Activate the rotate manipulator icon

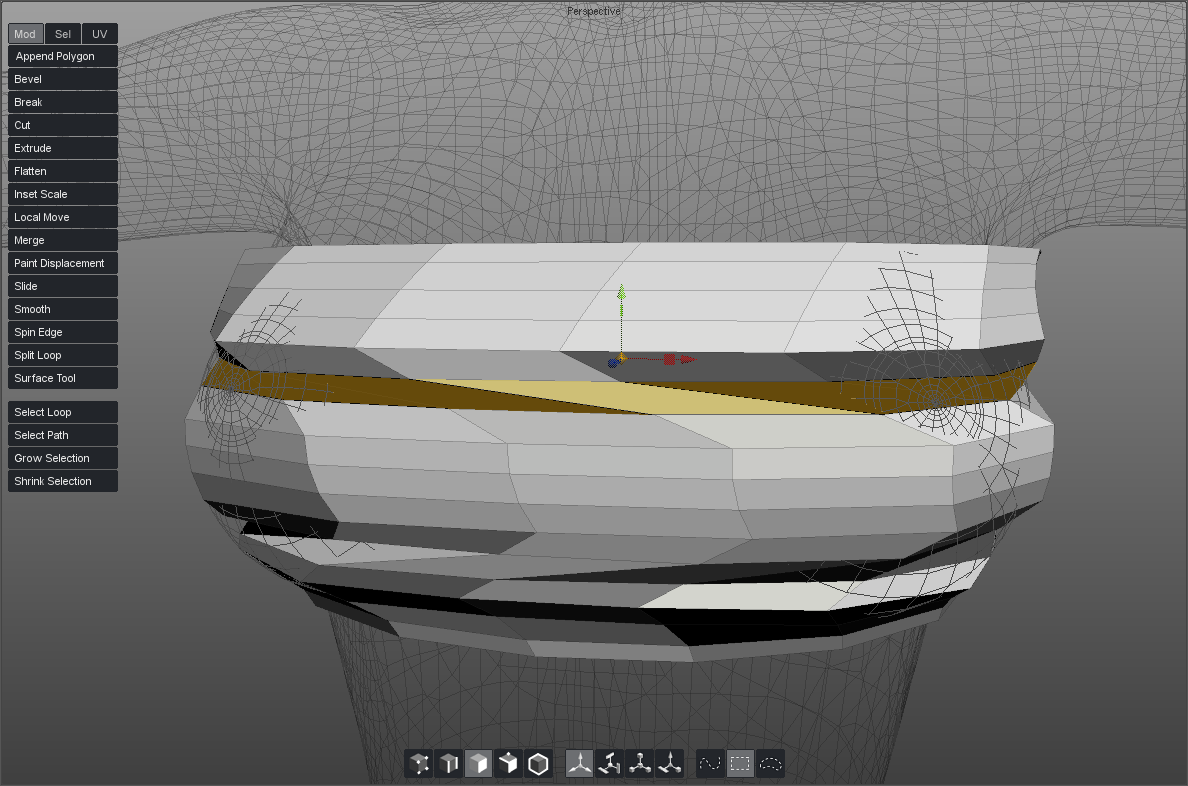click(609, 765)
